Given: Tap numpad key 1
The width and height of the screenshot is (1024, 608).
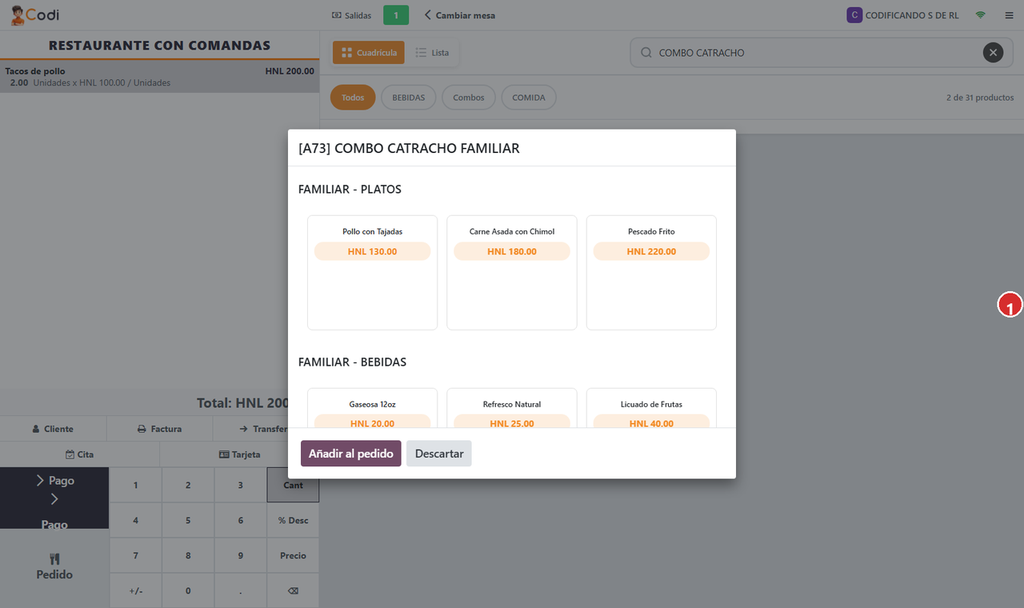Looking at the screenshot, I should (x=136, y=485).
